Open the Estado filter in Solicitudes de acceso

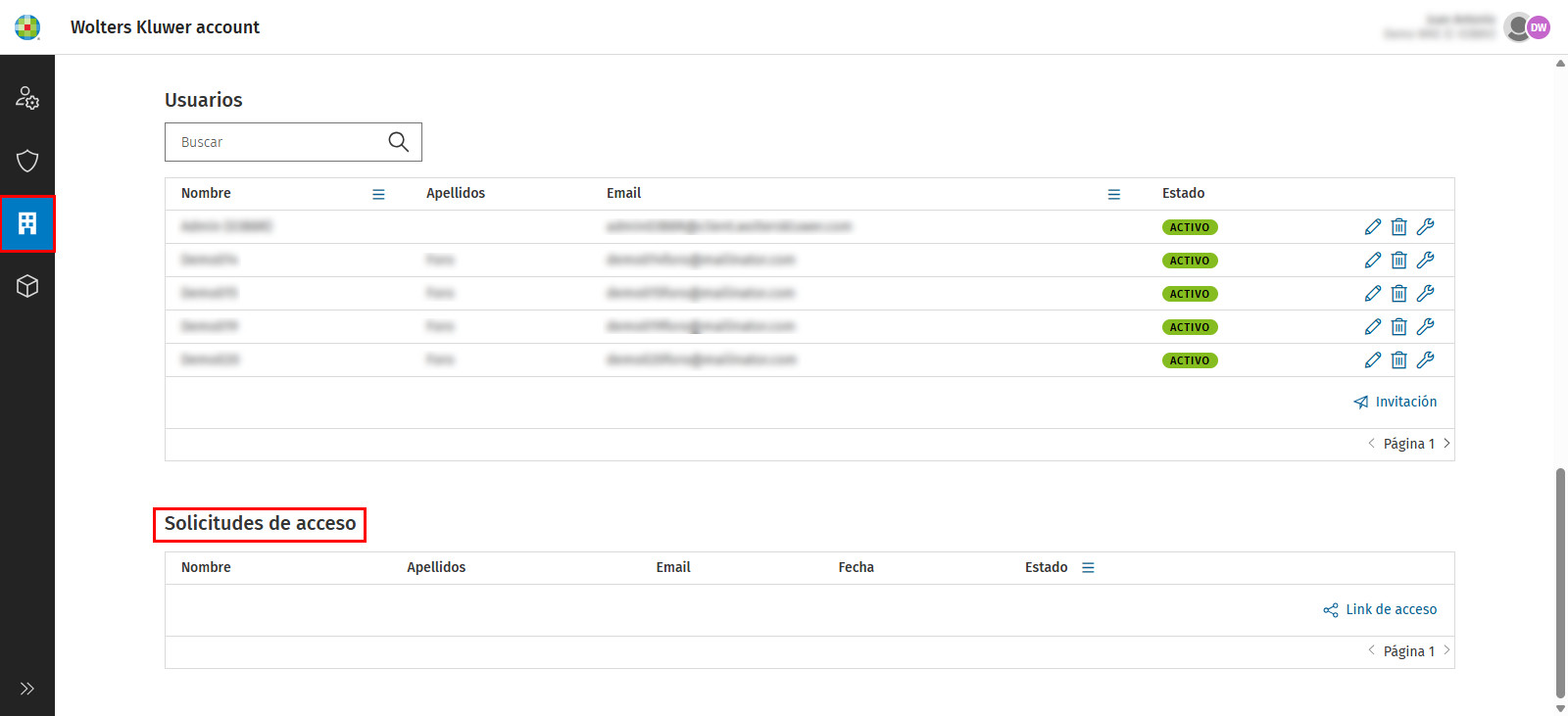coord(1088,568)
